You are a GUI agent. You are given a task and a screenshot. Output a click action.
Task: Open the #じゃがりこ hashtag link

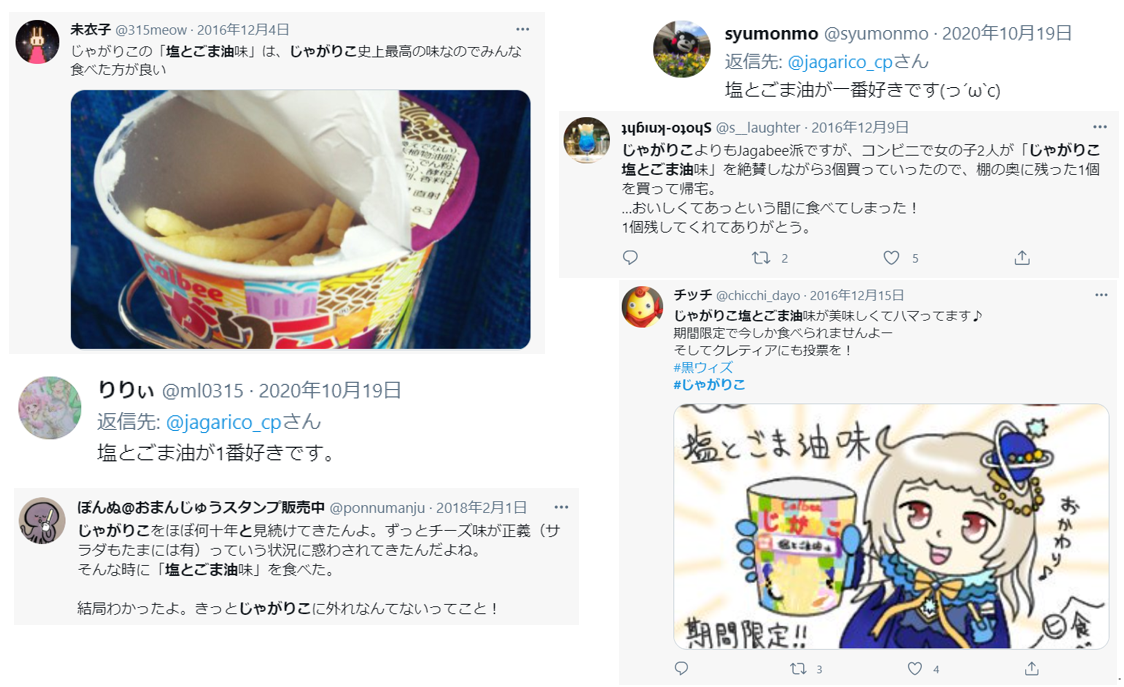coord(709,384)
